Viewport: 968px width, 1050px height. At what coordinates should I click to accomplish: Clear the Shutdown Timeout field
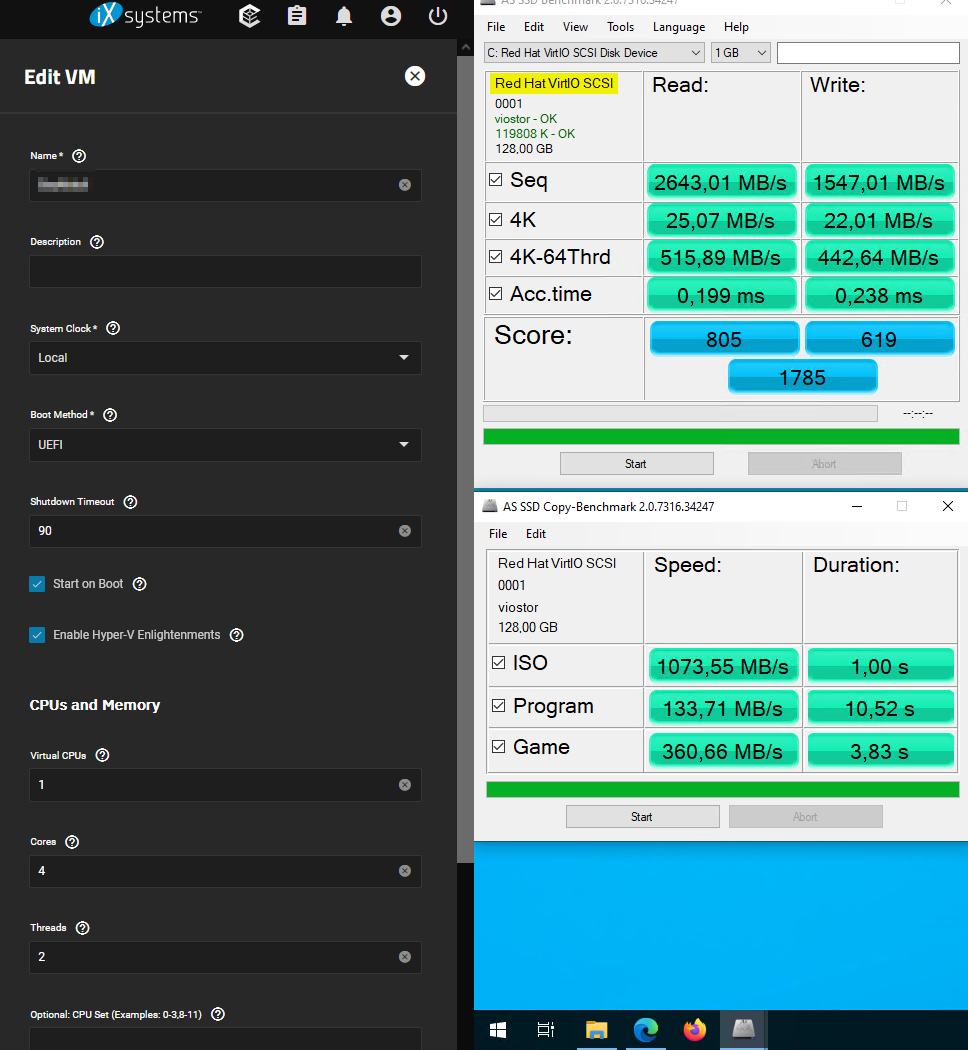tap(404, 531)
